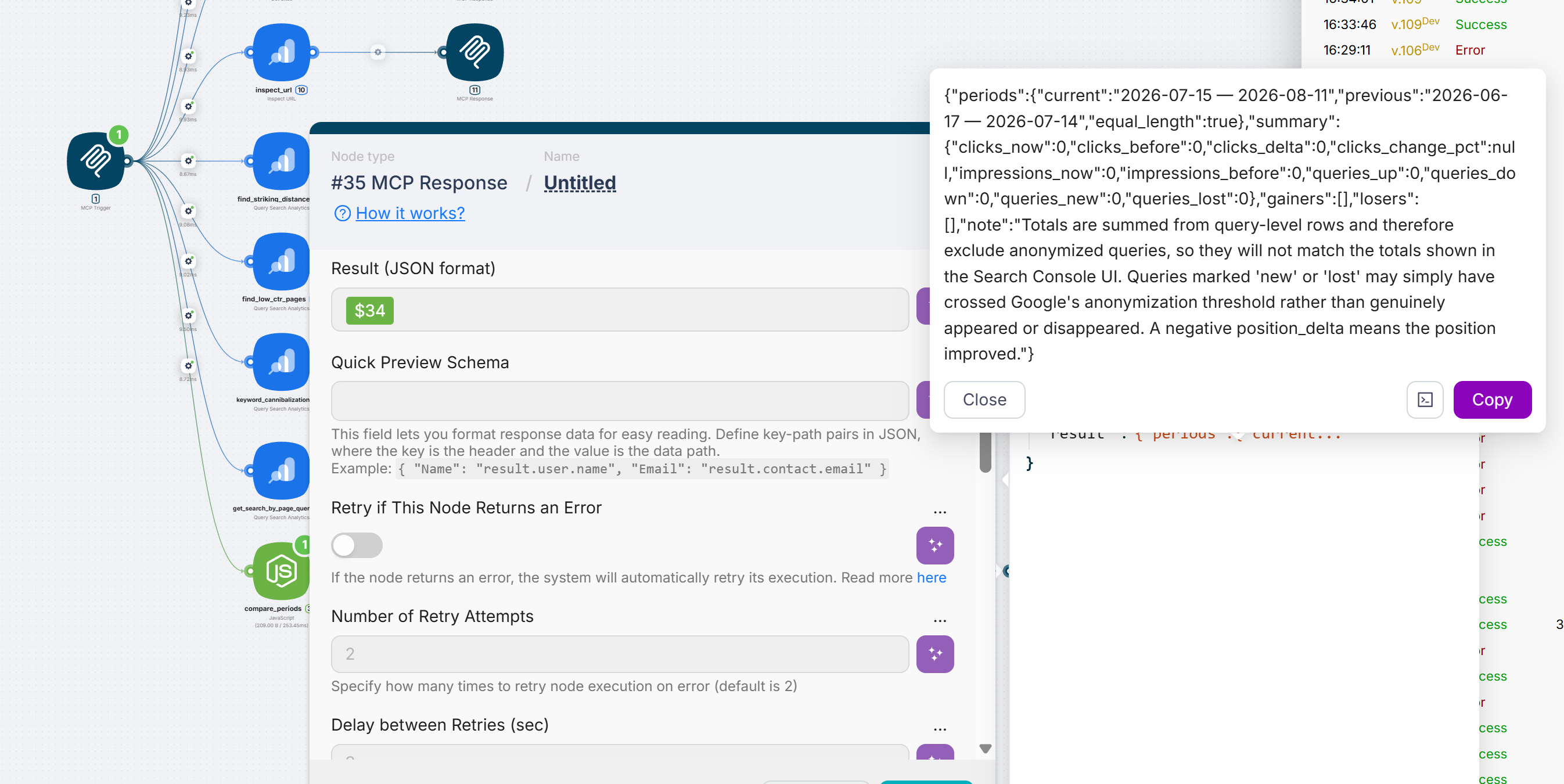The width and height of the screenshot is (1564, 784).
Task: Click the gear on the 9.02ms connection
Action: [188, 261]
